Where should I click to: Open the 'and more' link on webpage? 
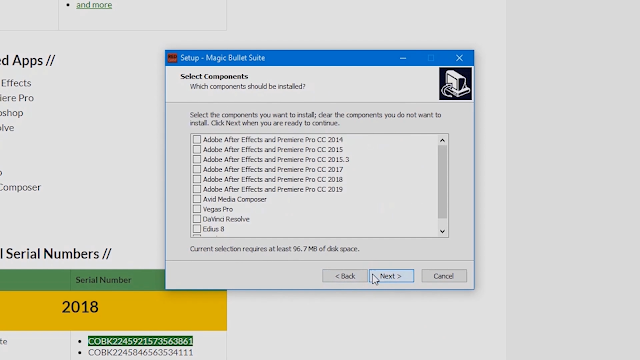(x=94, y=5)
